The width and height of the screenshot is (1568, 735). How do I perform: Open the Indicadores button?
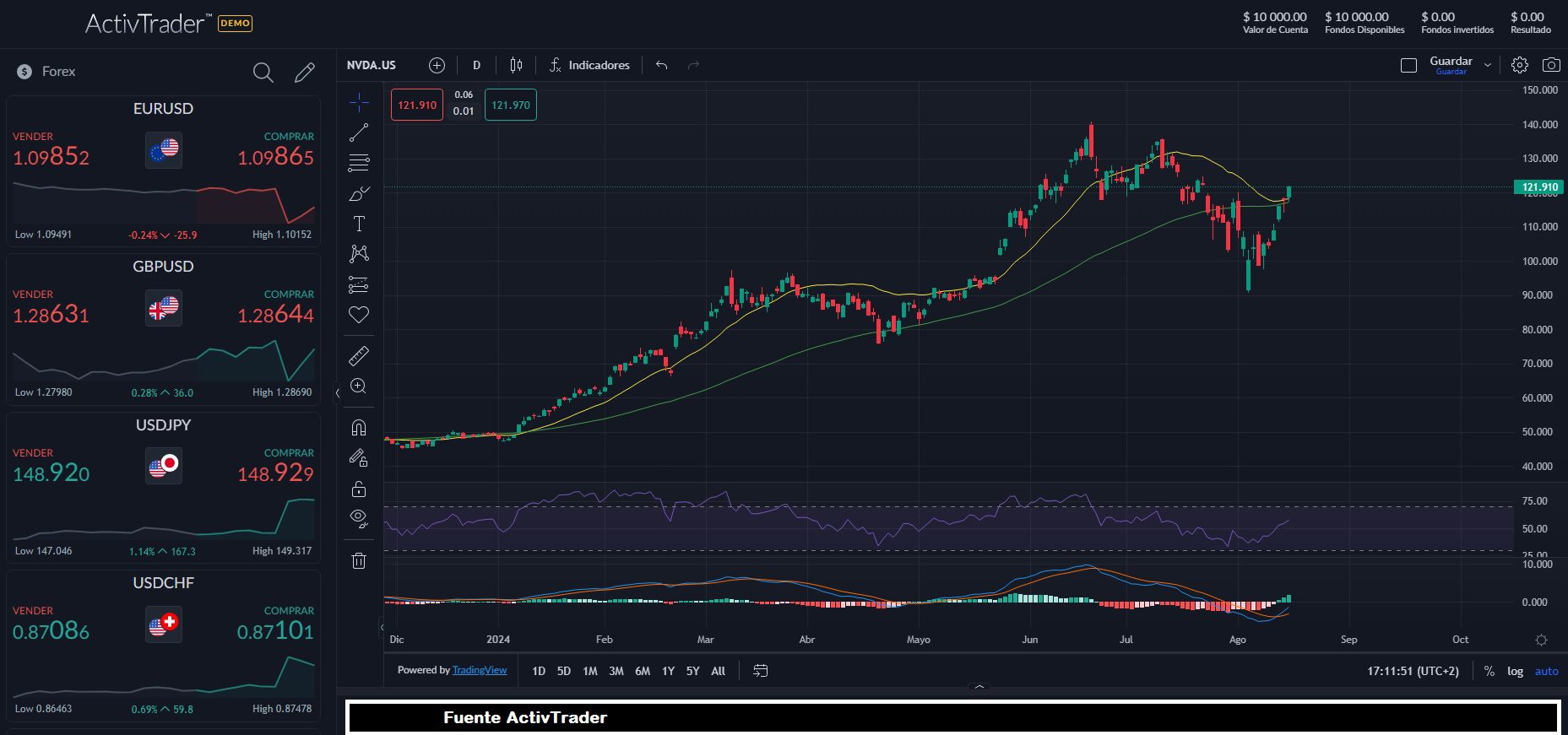pos(589,65)
